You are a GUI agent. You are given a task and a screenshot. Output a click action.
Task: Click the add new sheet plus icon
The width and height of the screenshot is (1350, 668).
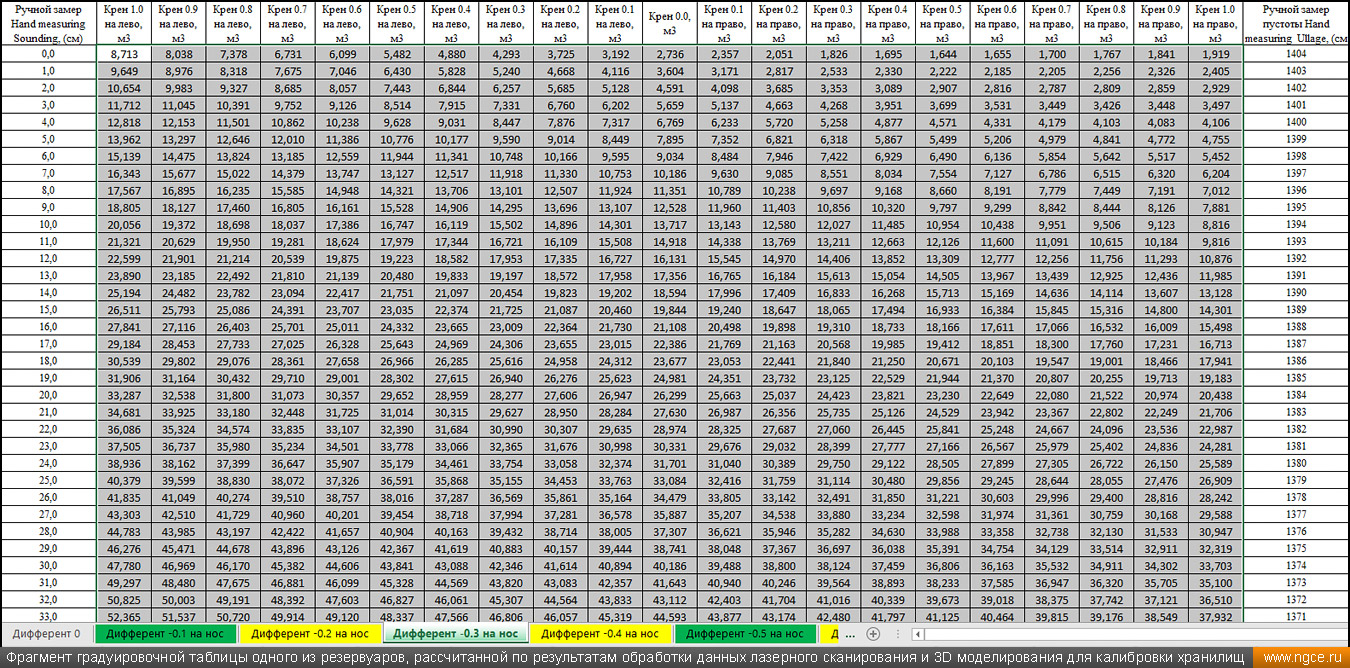873,634
